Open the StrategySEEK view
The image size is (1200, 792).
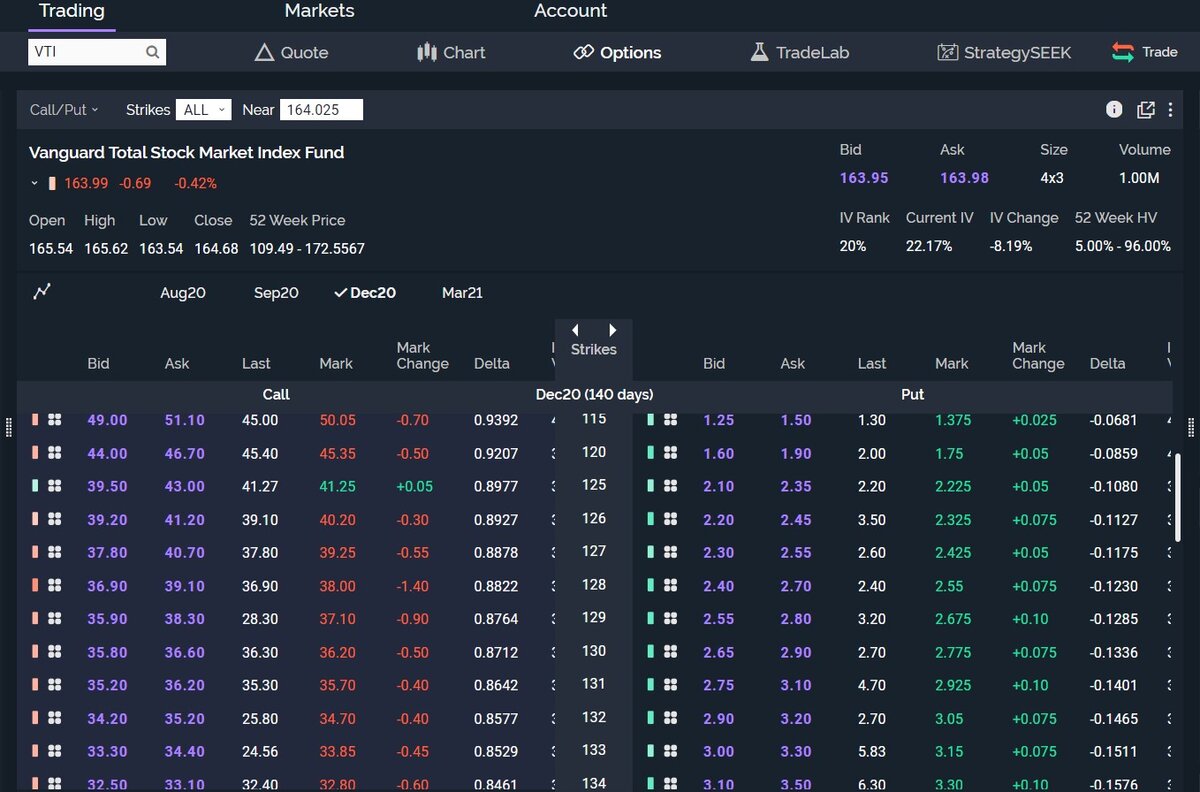(1004, 52)
